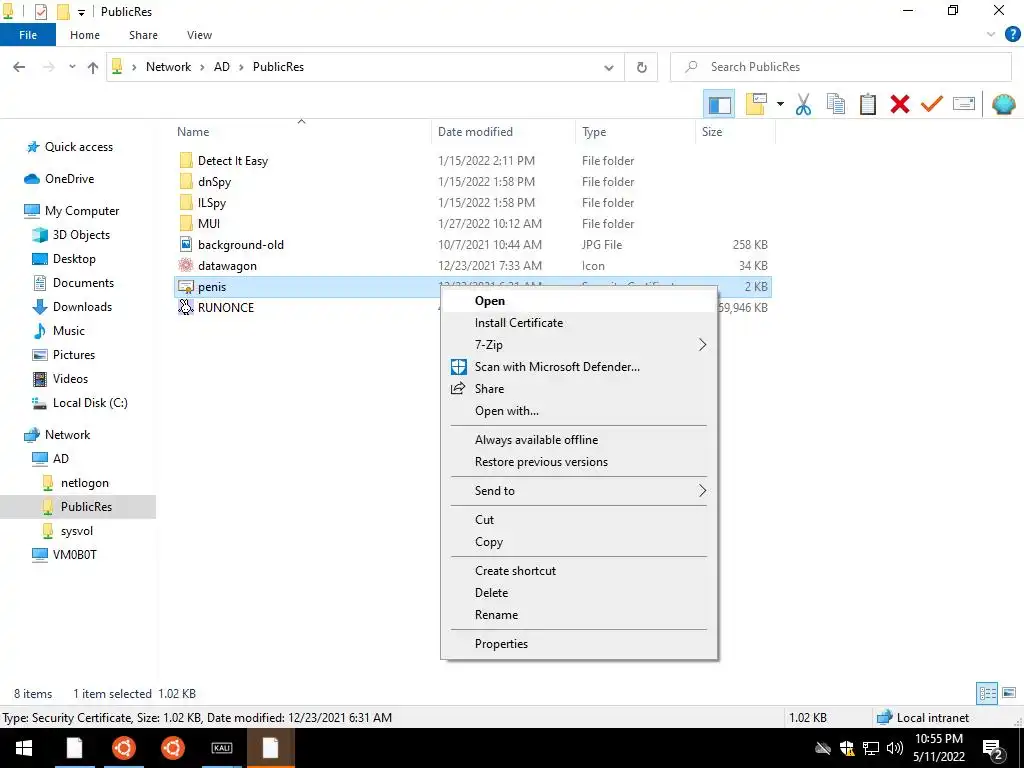Select the background-old JPG file icon

(186, 244)
